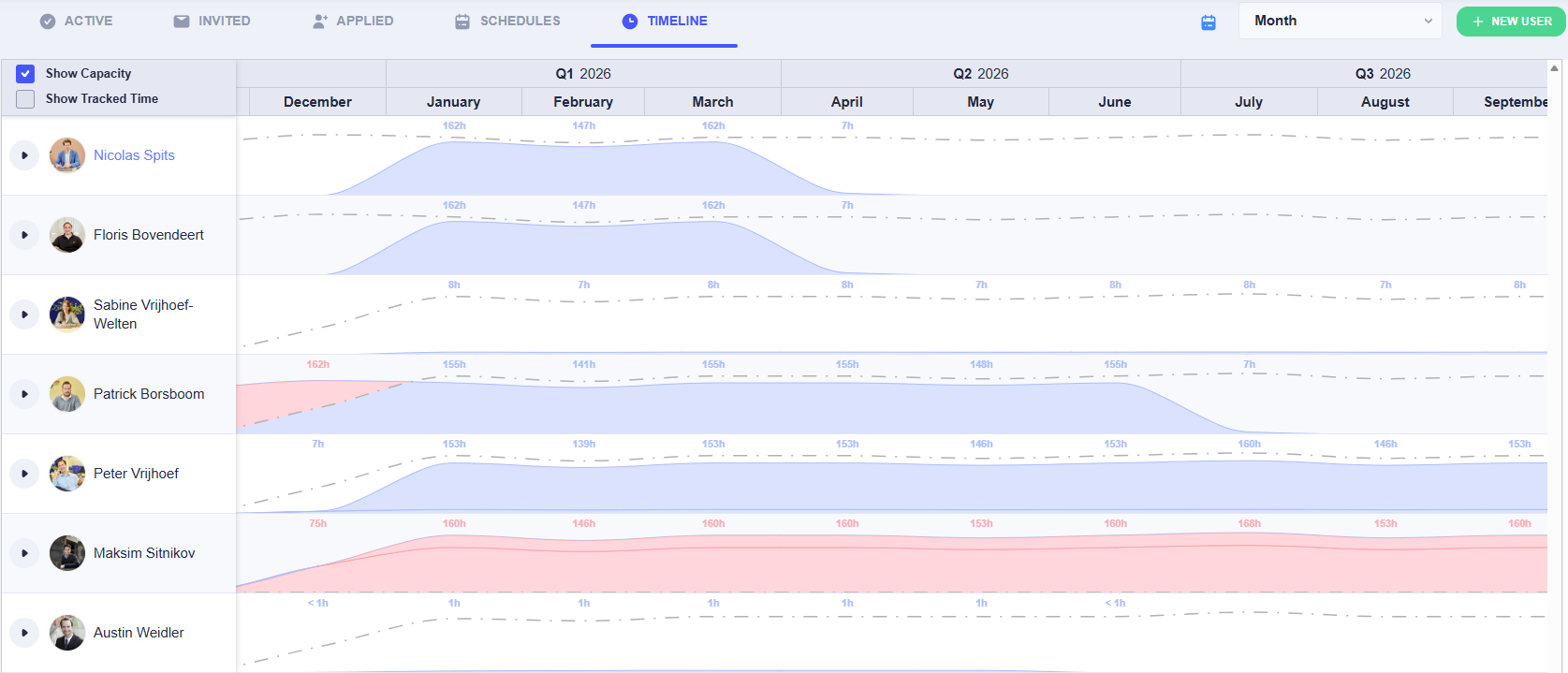Expand Patrick Borsboom row
This screenshot has width=1568, height=673.
(x=24, y=394)
